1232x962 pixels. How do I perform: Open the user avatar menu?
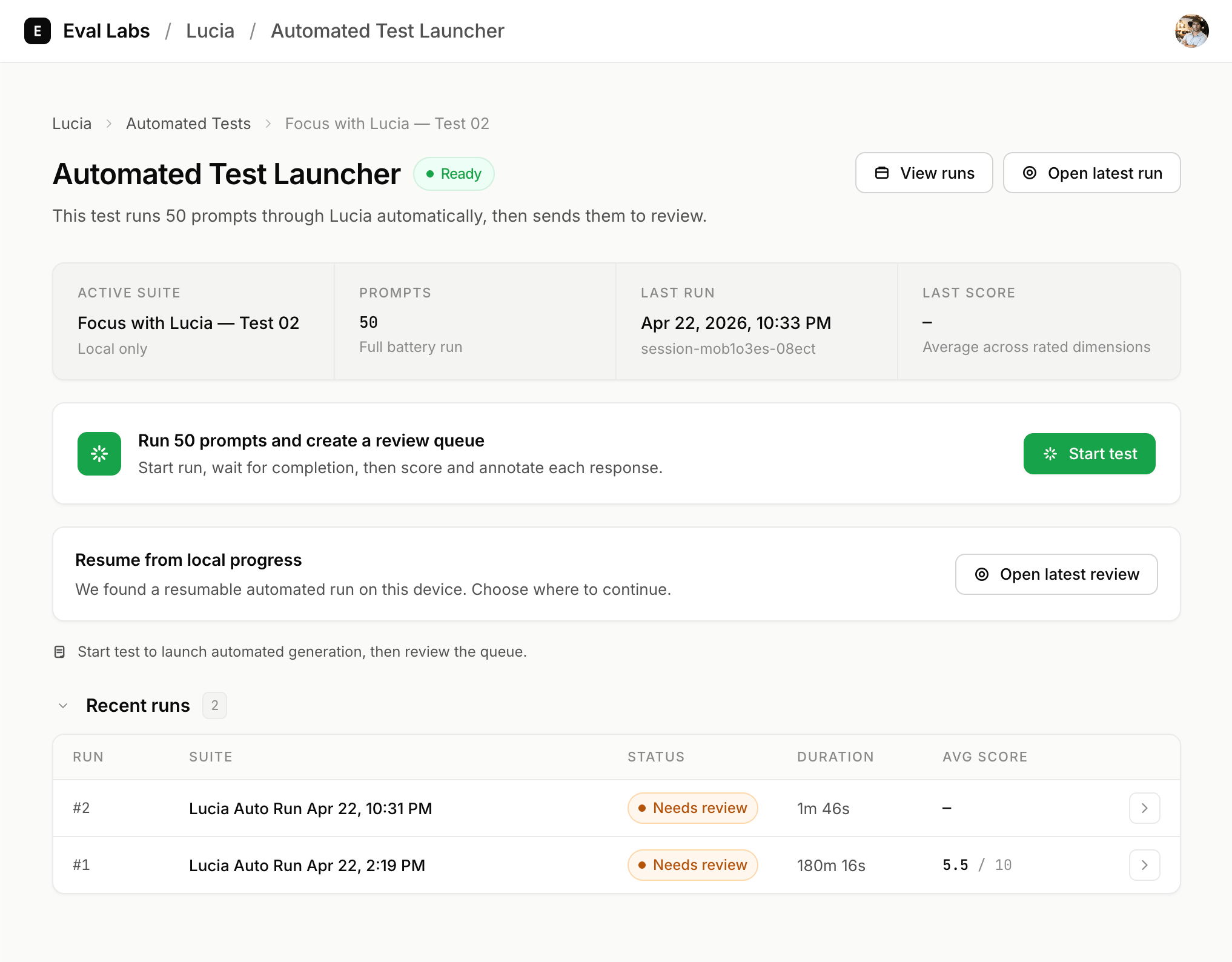click(1191, 31)
